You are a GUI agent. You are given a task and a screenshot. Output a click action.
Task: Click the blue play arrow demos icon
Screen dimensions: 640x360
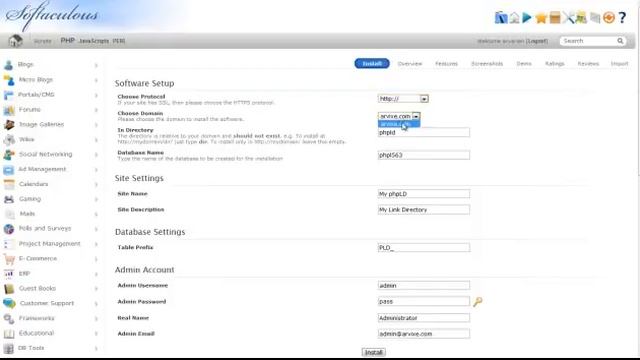[x=527, y=18]
